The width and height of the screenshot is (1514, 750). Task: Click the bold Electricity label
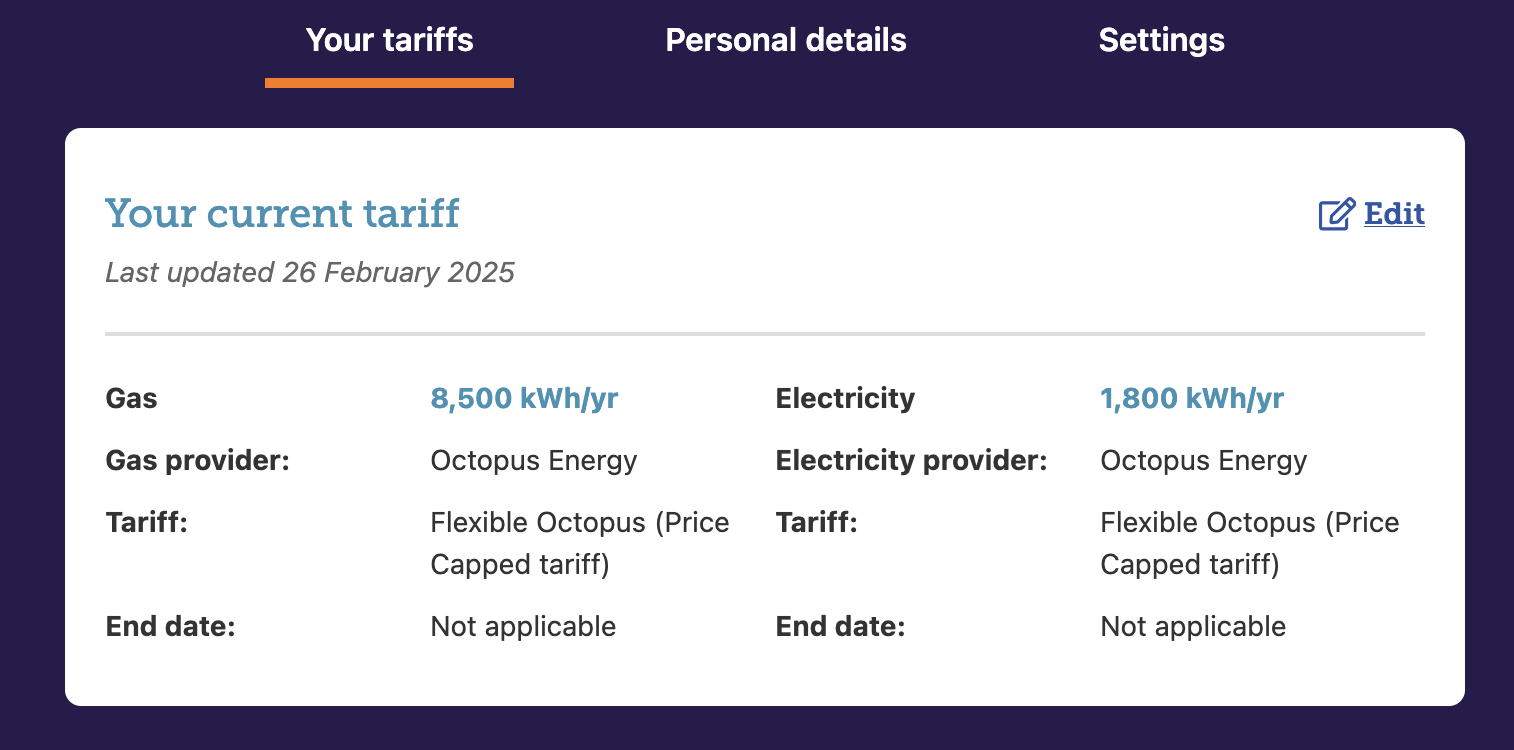[x=845, y=399]
